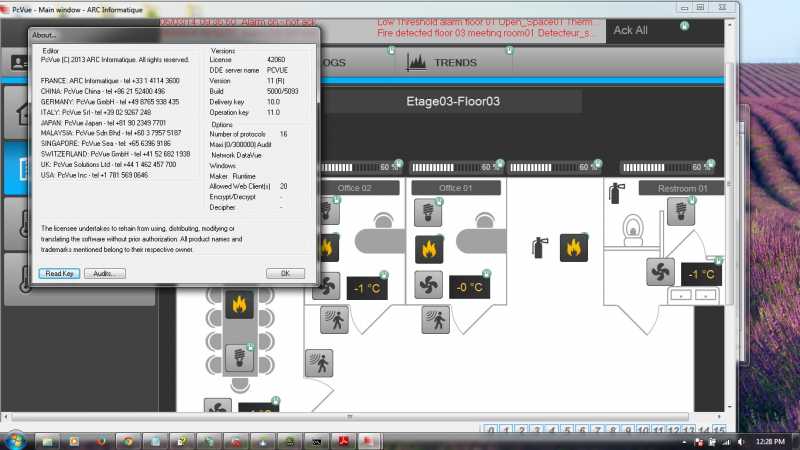Viewport: 800px width, 450px height.
Task: Click the lower left motion detector icon
Action: [x=319, y=363]
